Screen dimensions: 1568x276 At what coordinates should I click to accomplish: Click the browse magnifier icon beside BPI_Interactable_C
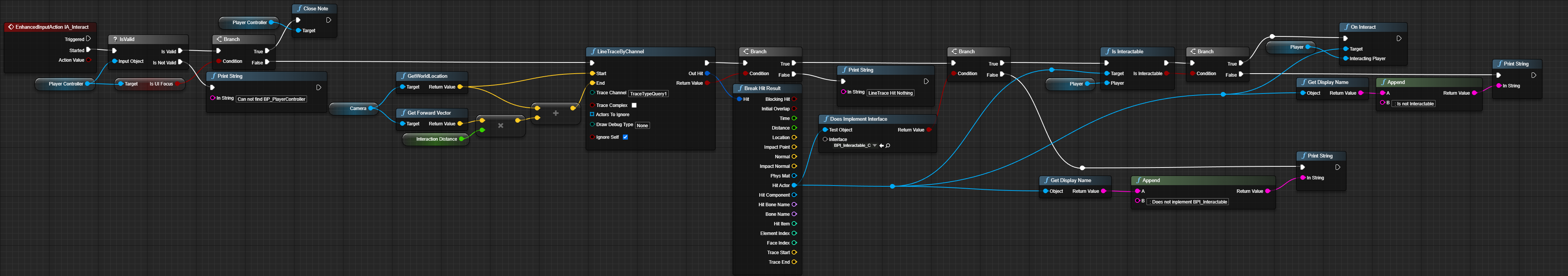pyautogui.click(x=888, y=146)
